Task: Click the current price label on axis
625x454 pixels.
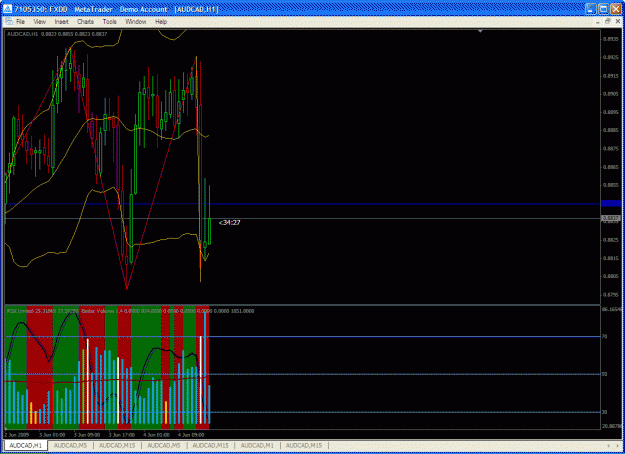Action: click(611, 218)
